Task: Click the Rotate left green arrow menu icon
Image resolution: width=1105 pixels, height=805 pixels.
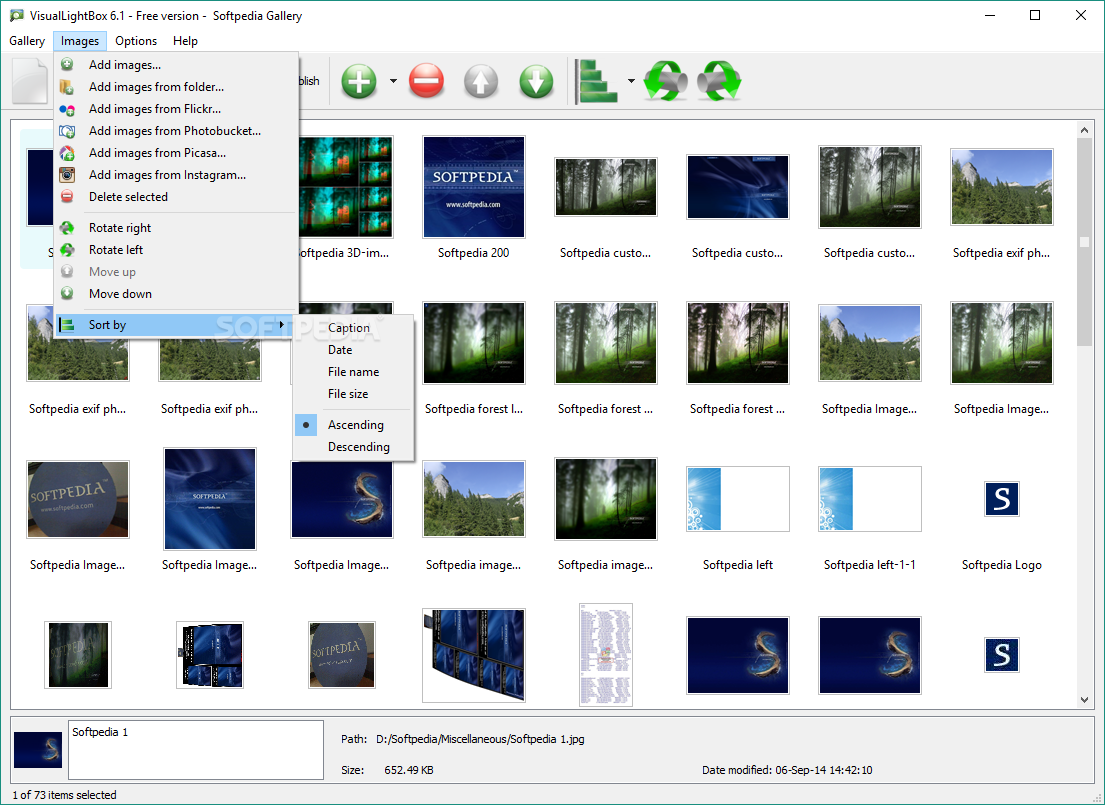Action: (x=67, y=250)
